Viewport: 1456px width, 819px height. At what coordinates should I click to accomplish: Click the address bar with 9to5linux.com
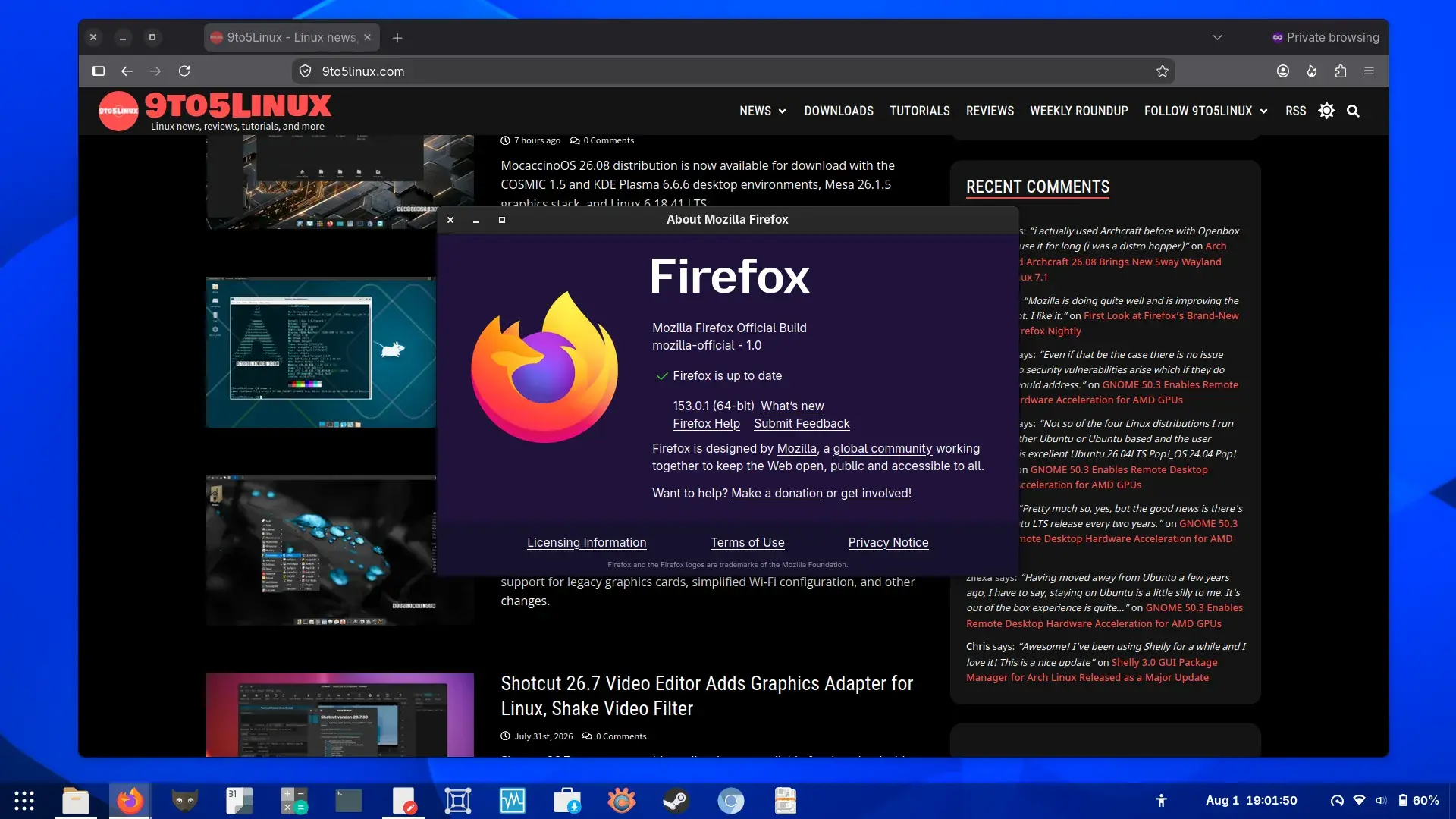coord(732,71)
